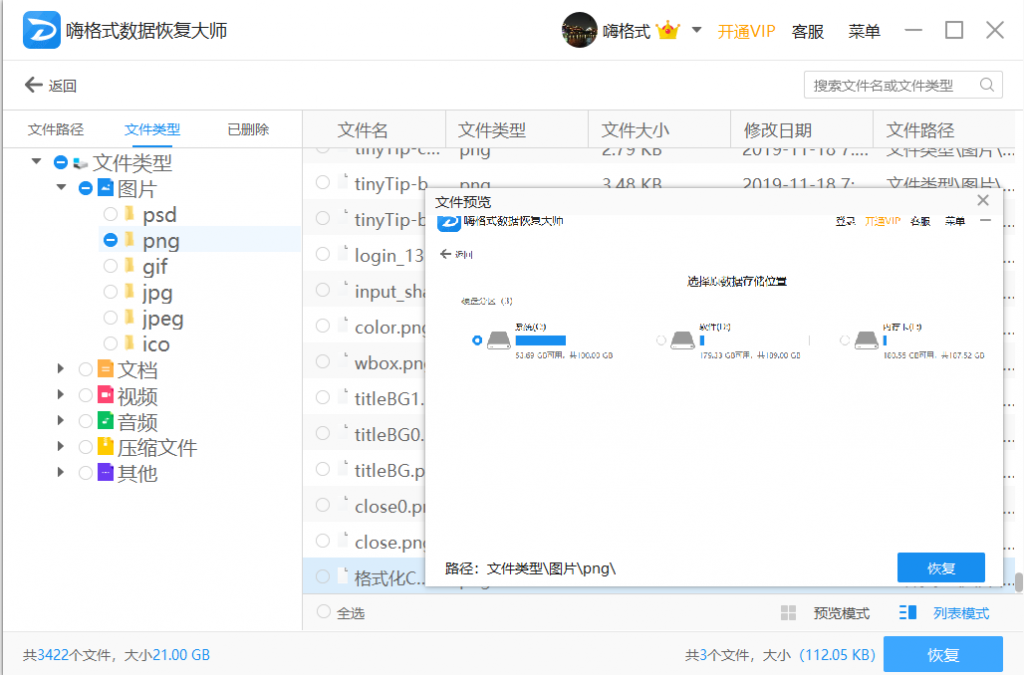Check the gif checkbox
The width and height of the screenshot is (1024, 675).
110,266
